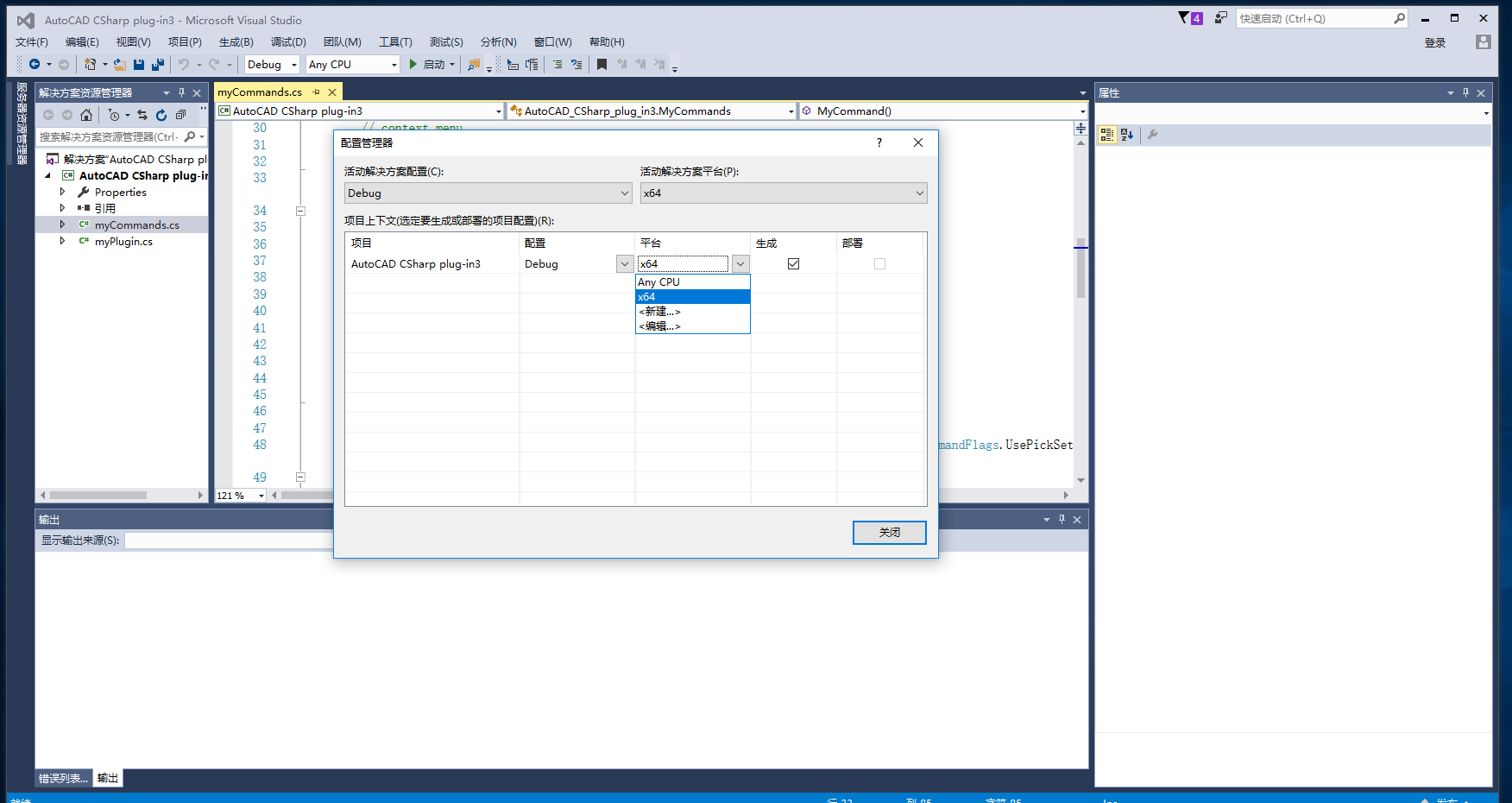Viewport: 1512px width, 803px height.
Task: Sort properties alphabetically in Properties panel
Action: point(1127,135)
